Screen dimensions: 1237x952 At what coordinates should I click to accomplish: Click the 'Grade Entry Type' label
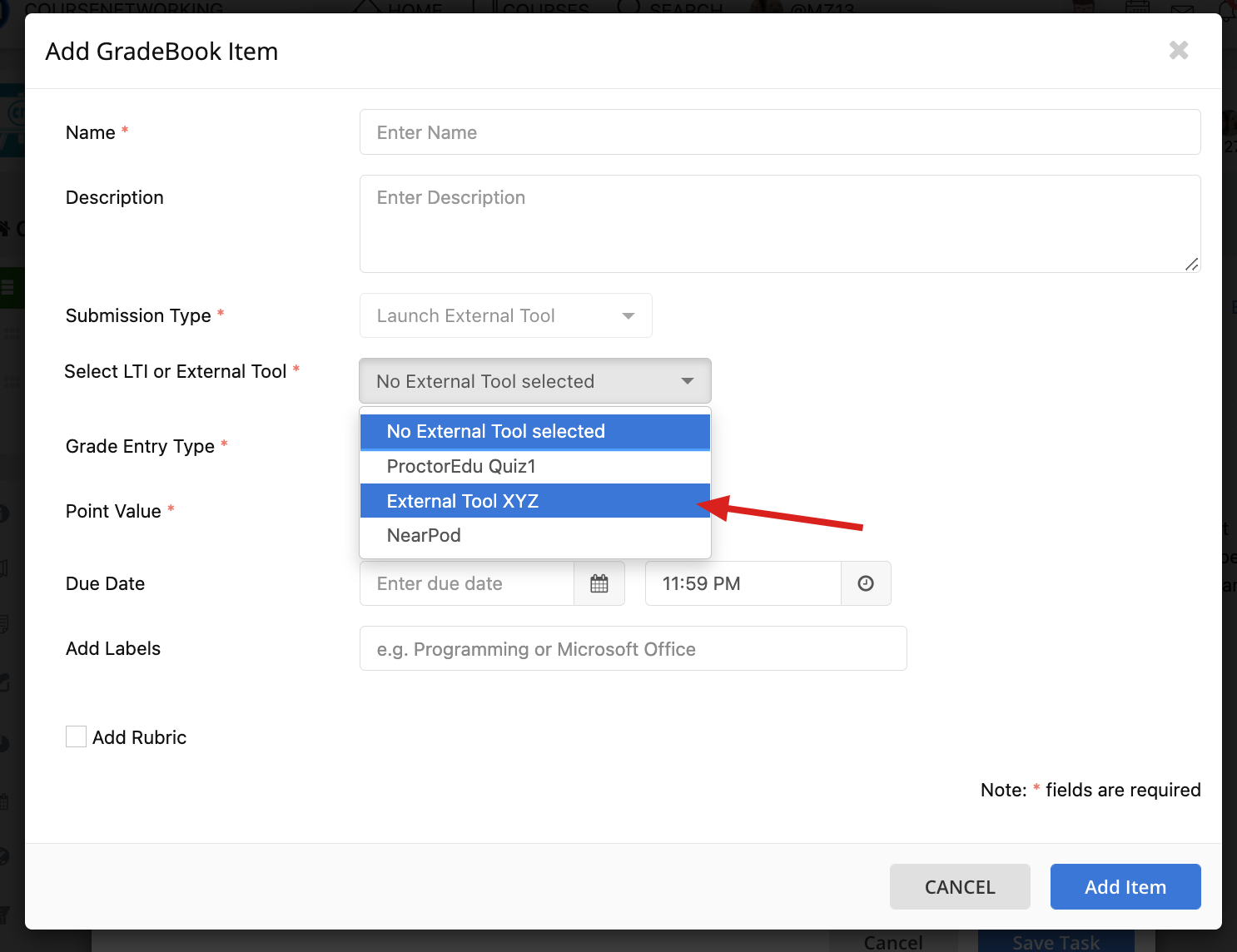[x=140, y=446]
